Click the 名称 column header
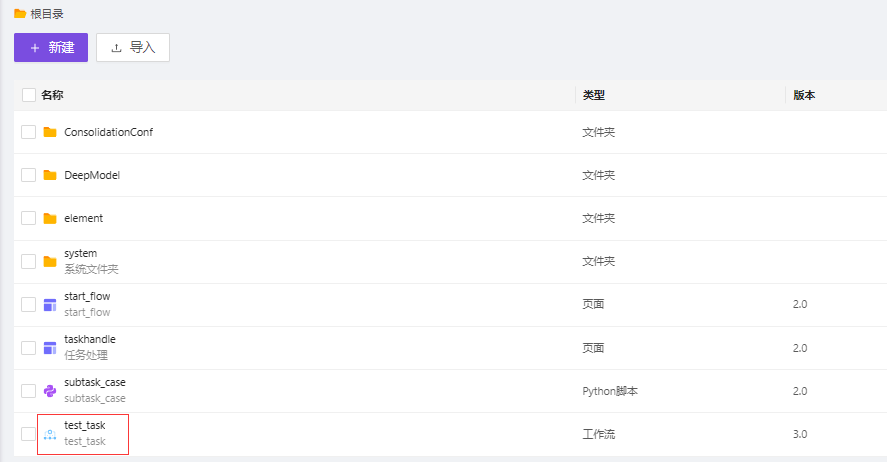The image size is (887, 462). click(52, 95)
